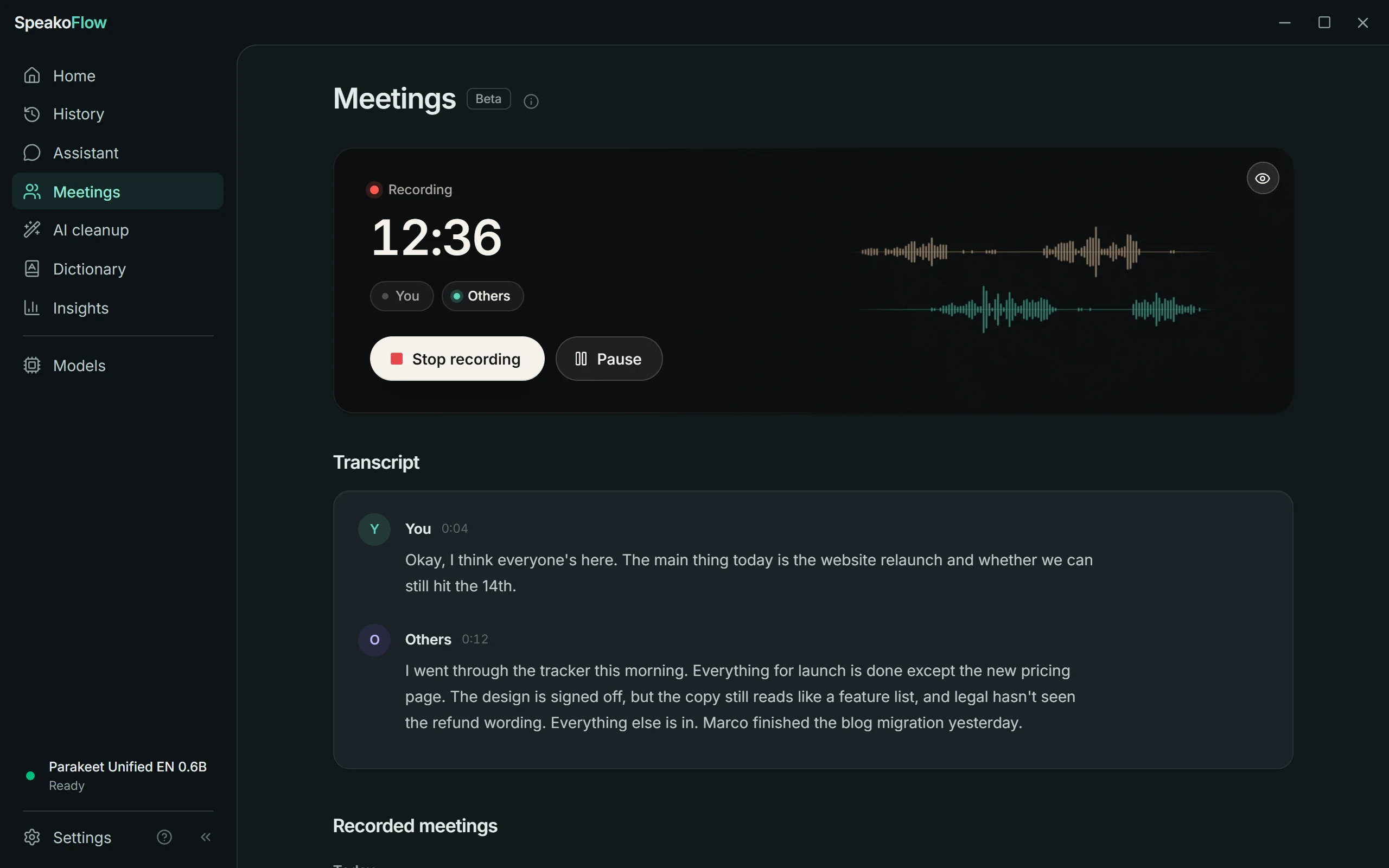
Task: Click the SpeakoFlow logo
Action: pyautogui.click(x=60, y=22)
